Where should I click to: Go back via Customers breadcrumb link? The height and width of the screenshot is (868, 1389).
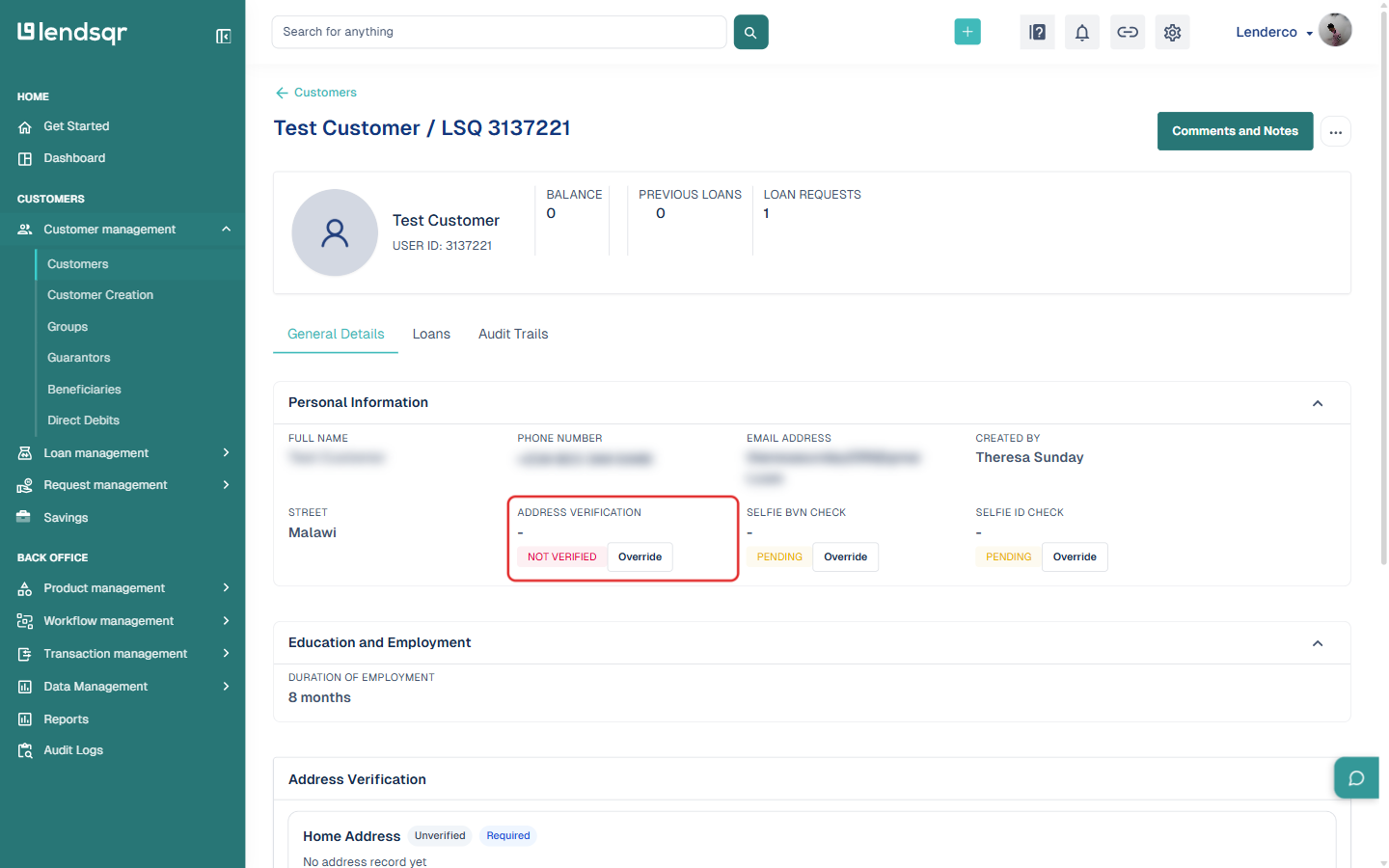tap(316, 93)
